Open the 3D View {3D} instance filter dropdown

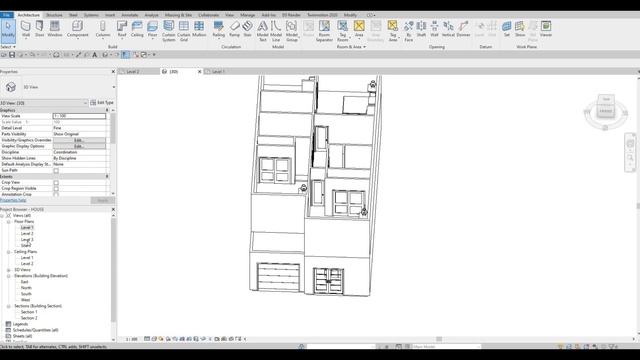coord(85,103)
